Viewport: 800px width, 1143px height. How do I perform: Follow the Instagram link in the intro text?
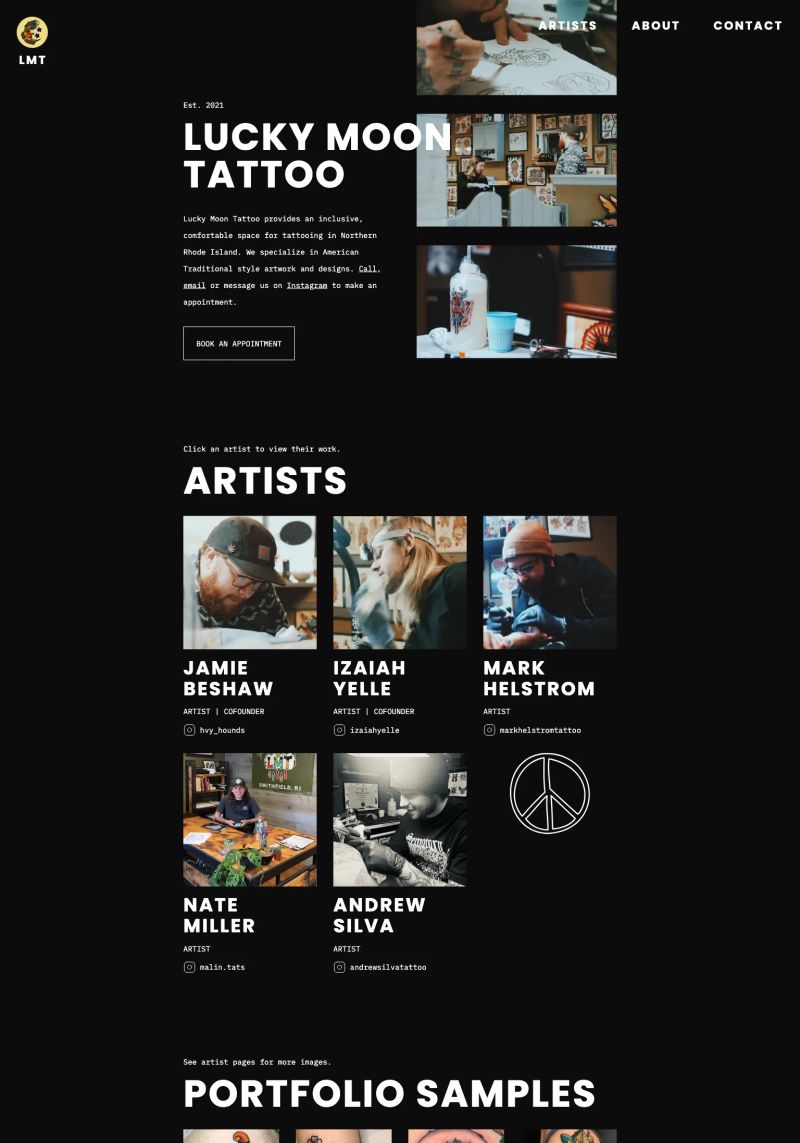pos(307,286)
